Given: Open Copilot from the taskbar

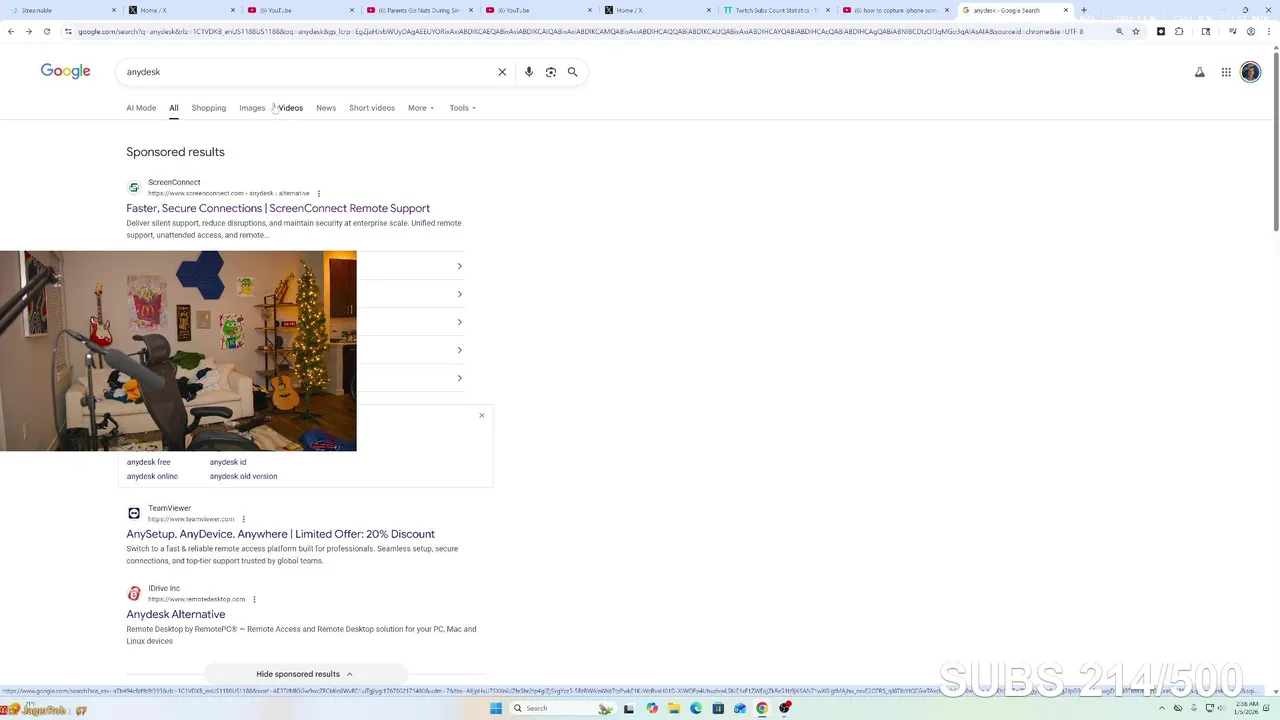Looking at the screenshot, I should coord(652,708).
